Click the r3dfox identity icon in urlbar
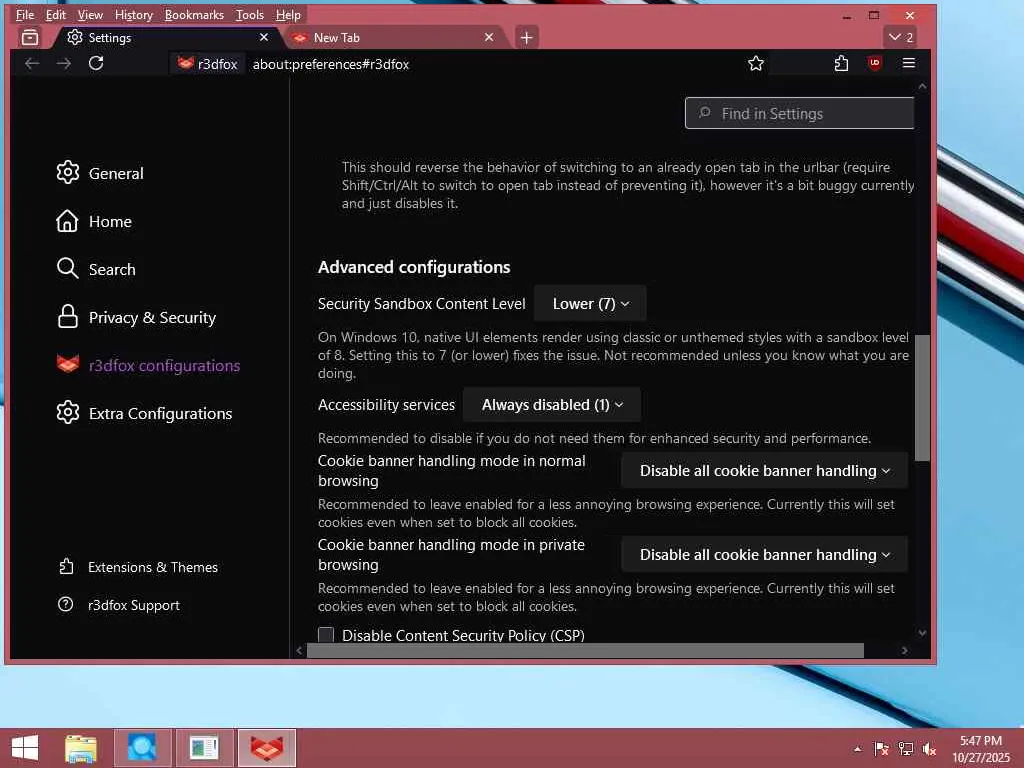The image size is (1024, 768). click(x=208, y=64)
